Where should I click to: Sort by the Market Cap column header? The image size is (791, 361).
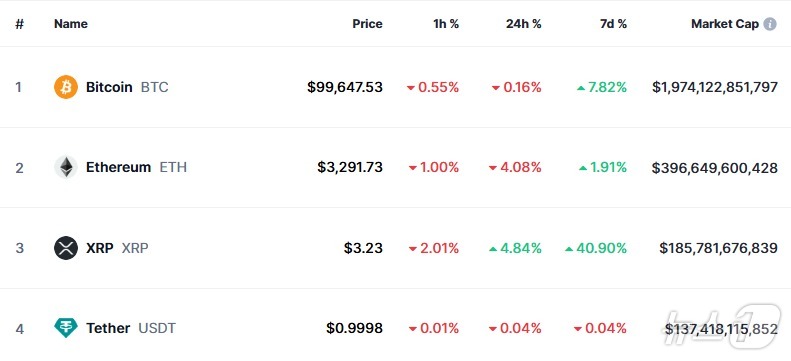725,24
